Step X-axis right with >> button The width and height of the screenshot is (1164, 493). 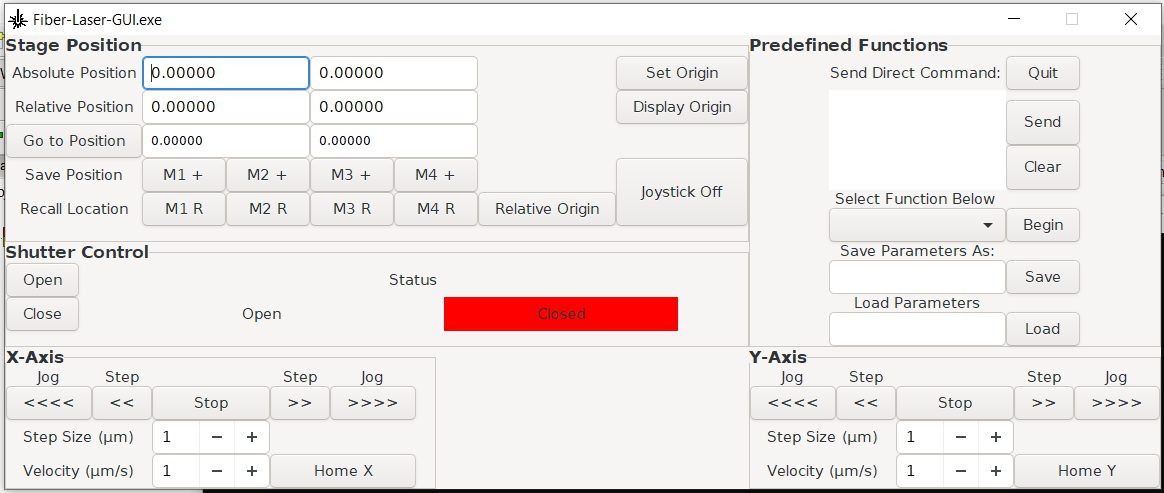(299, 403)
